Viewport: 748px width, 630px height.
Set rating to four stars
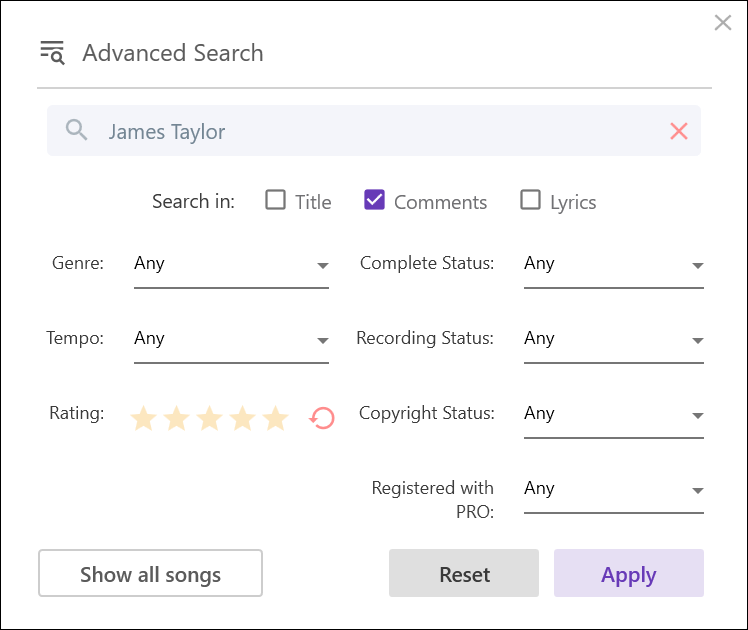click(242, 418)
